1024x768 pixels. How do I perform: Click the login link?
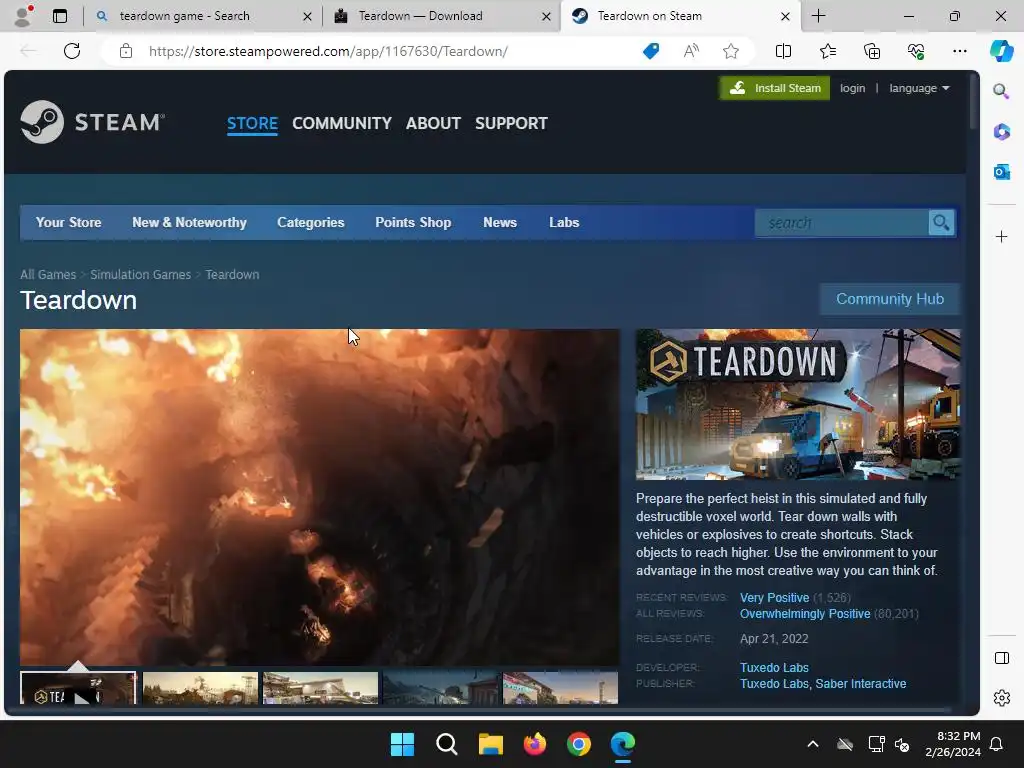click(852, 88)
